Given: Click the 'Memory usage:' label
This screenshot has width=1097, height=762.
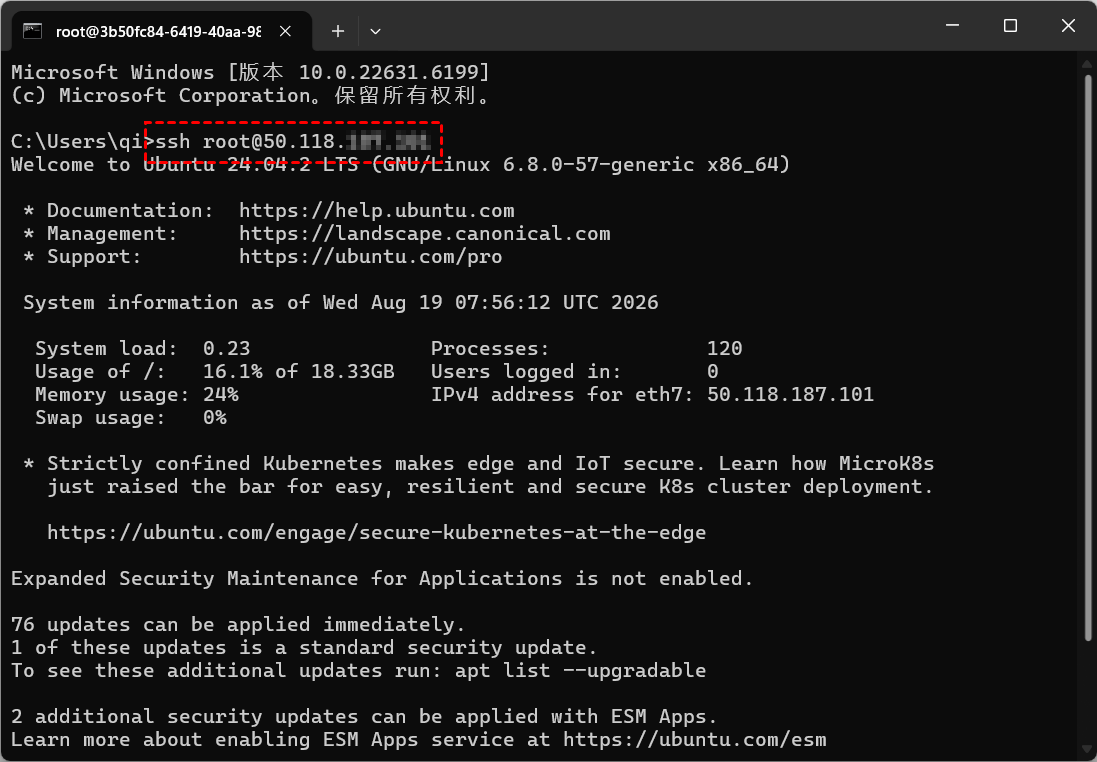Looking at the screenshot, I should pos(113,395).
